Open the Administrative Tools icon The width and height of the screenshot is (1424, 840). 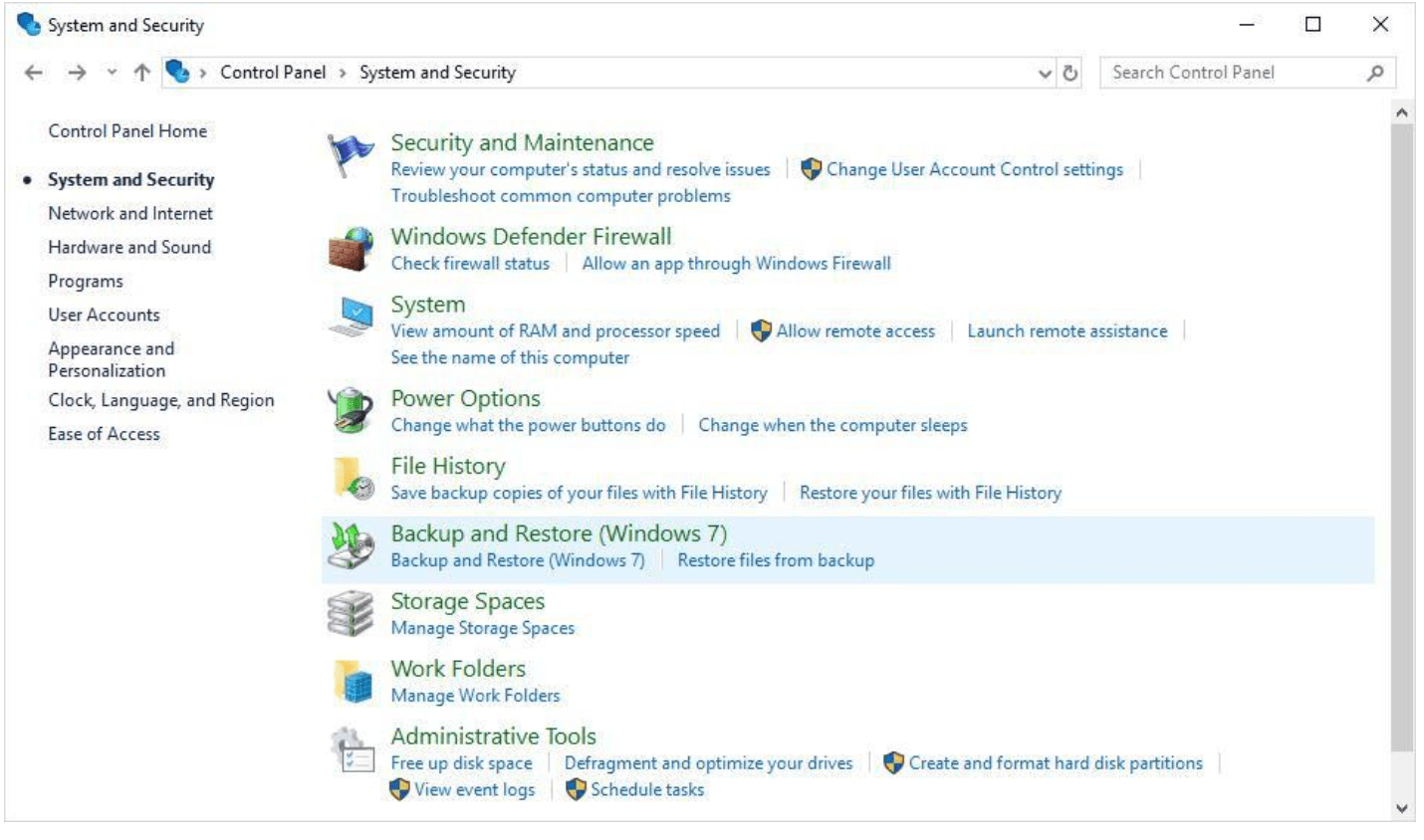[352, 750]
